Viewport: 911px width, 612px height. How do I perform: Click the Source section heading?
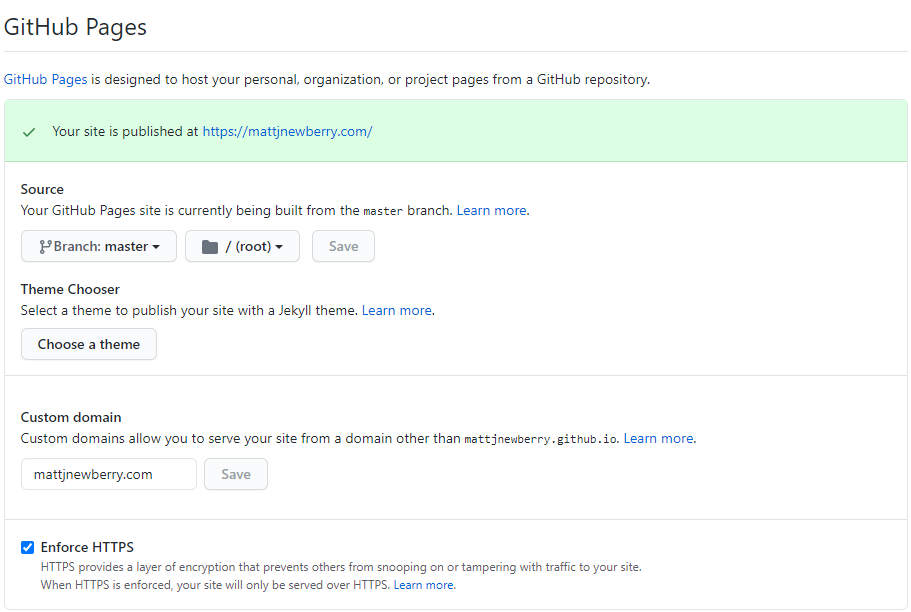[42, 189]
